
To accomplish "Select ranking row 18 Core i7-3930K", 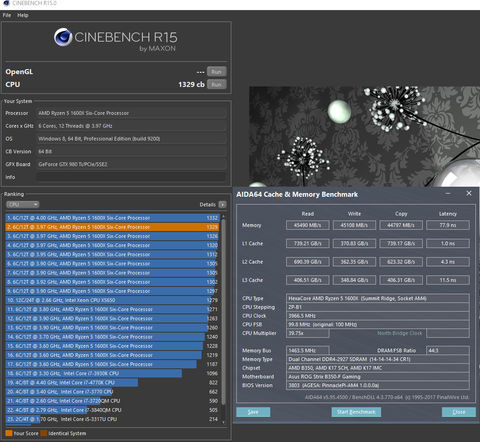I will click(112, 373).
